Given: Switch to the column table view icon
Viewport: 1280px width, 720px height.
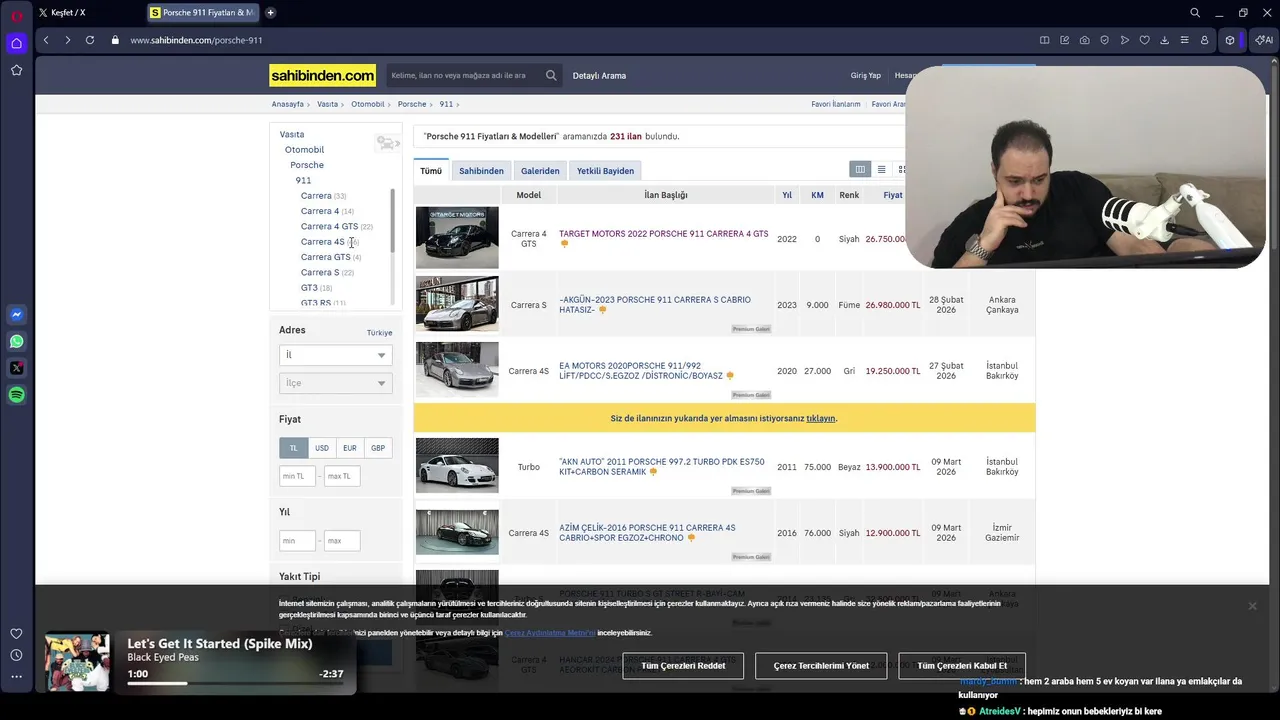Looking at the screenshot, I should (x=859, y=170).
